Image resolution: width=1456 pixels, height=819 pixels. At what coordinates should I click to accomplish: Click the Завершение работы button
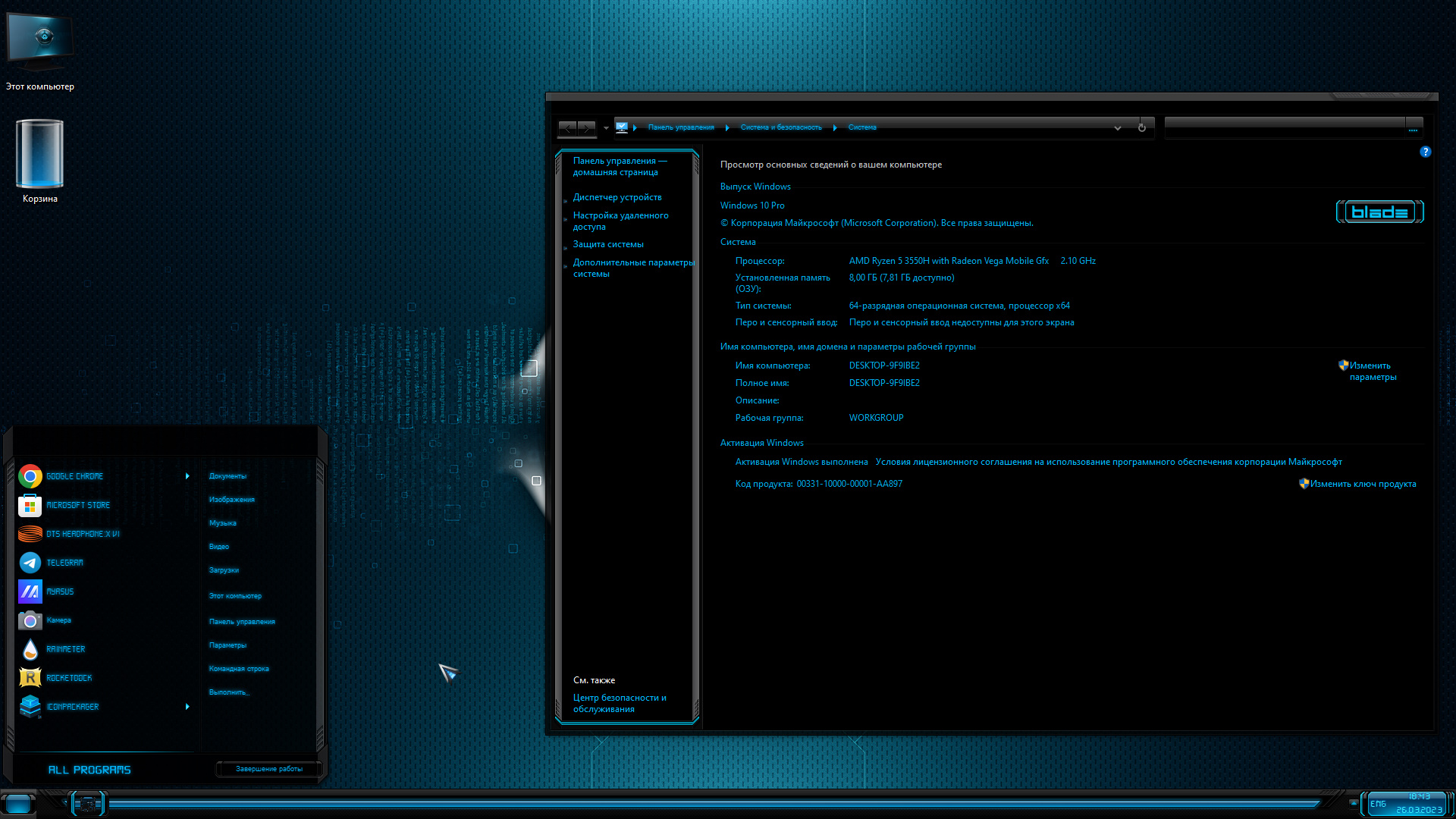coord(269,769)
